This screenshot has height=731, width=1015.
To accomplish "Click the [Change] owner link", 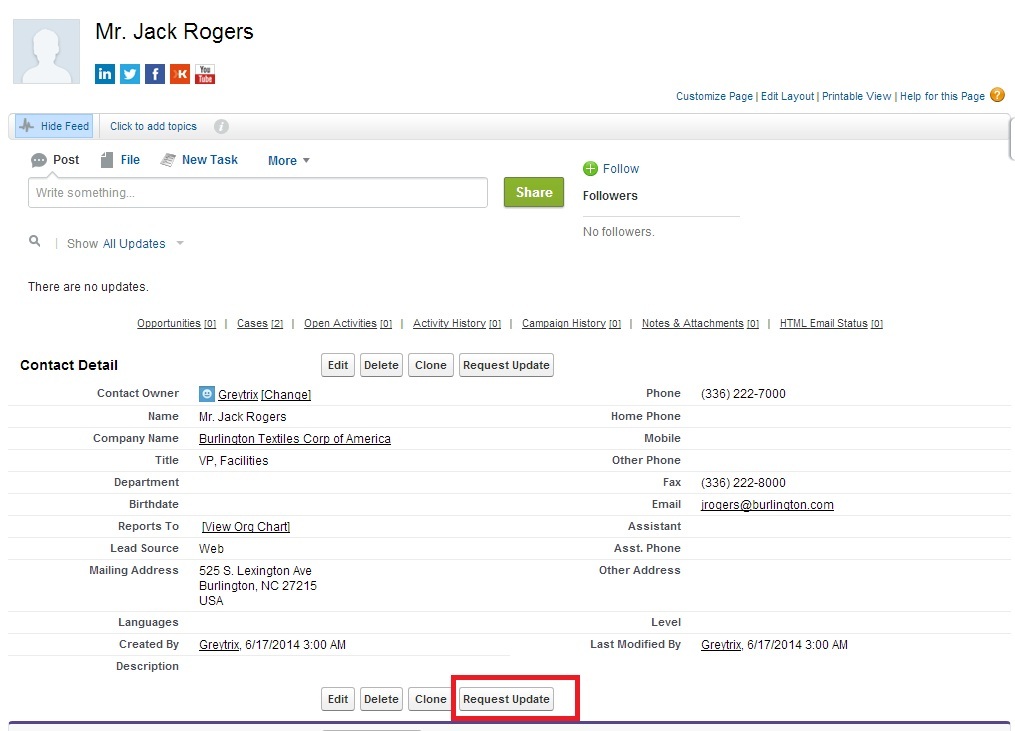I will pos(286,394).
